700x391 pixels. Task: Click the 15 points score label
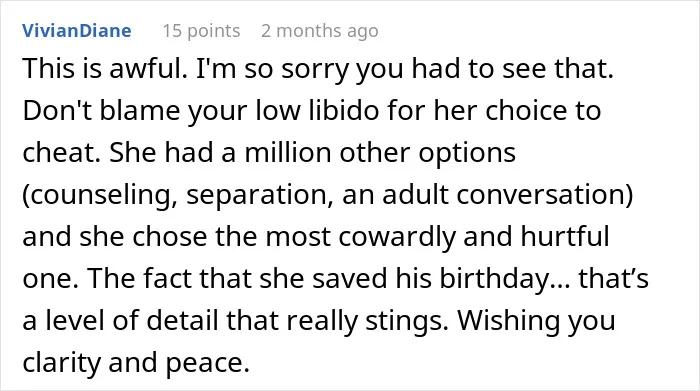tap(201, 31)
